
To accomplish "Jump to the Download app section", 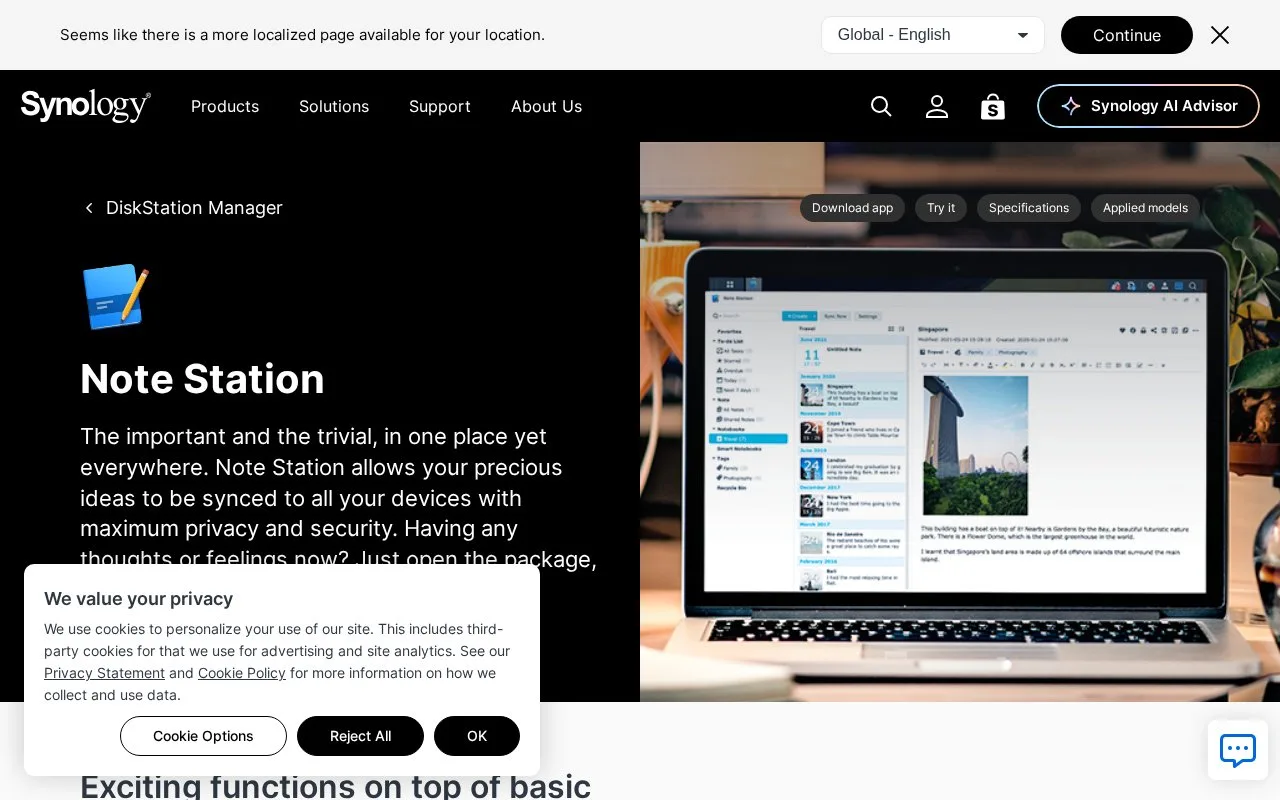I will 852,208.
